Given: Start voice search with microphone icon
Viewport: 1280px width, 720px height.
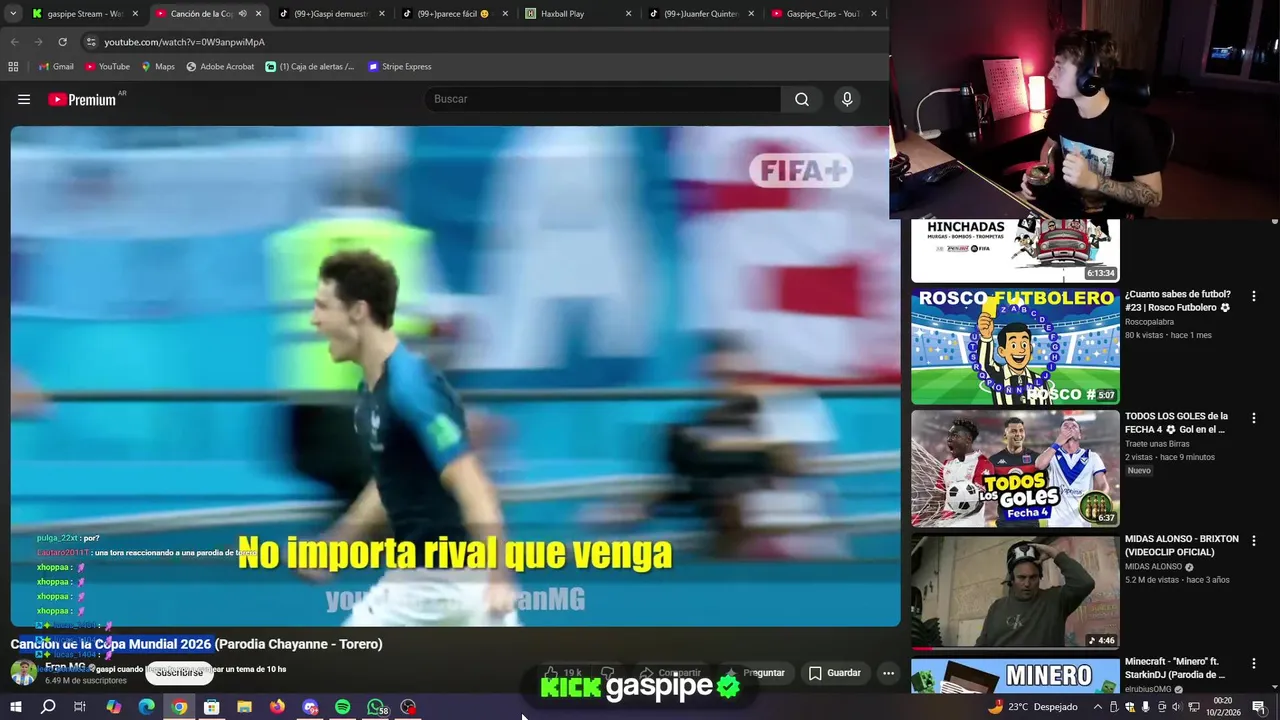Looking at the screenshot, I should point(847,99).
